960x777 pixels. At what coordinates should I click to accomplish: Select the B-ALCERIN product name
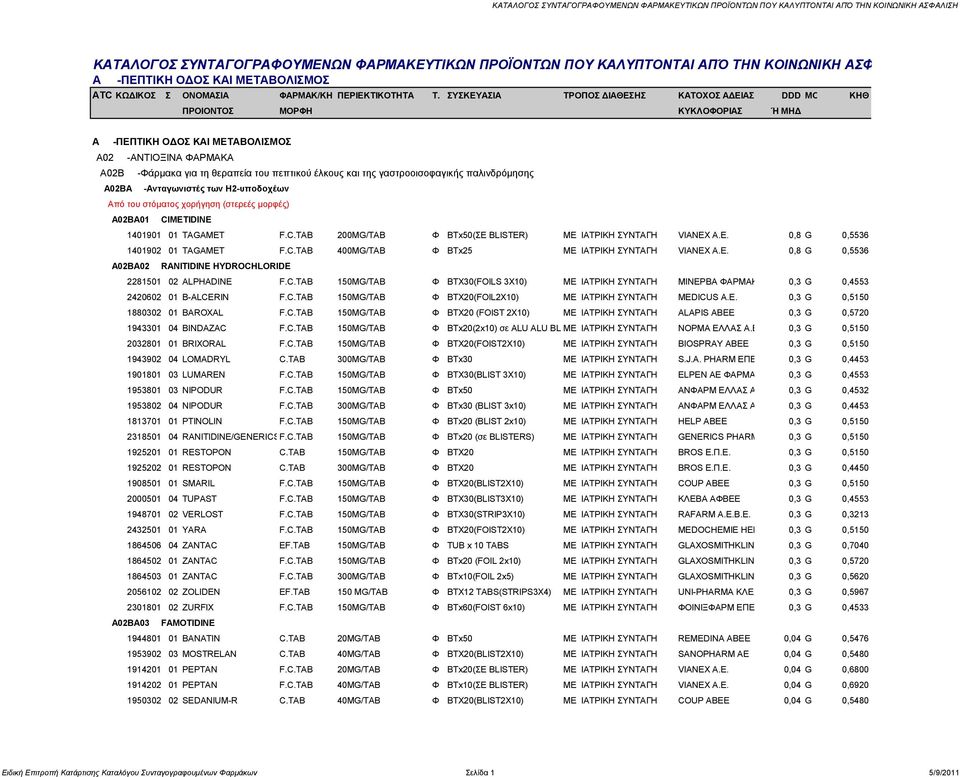click(x=205, y=297)
